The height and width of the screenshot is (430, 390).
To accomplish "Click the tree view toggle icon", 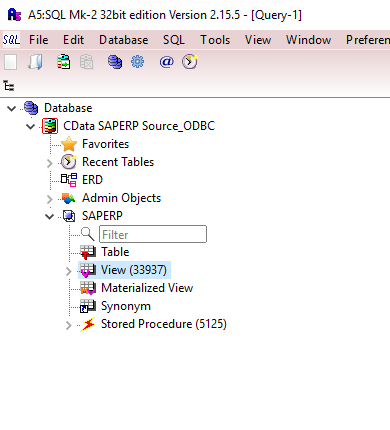I will (x=9, y=86).
